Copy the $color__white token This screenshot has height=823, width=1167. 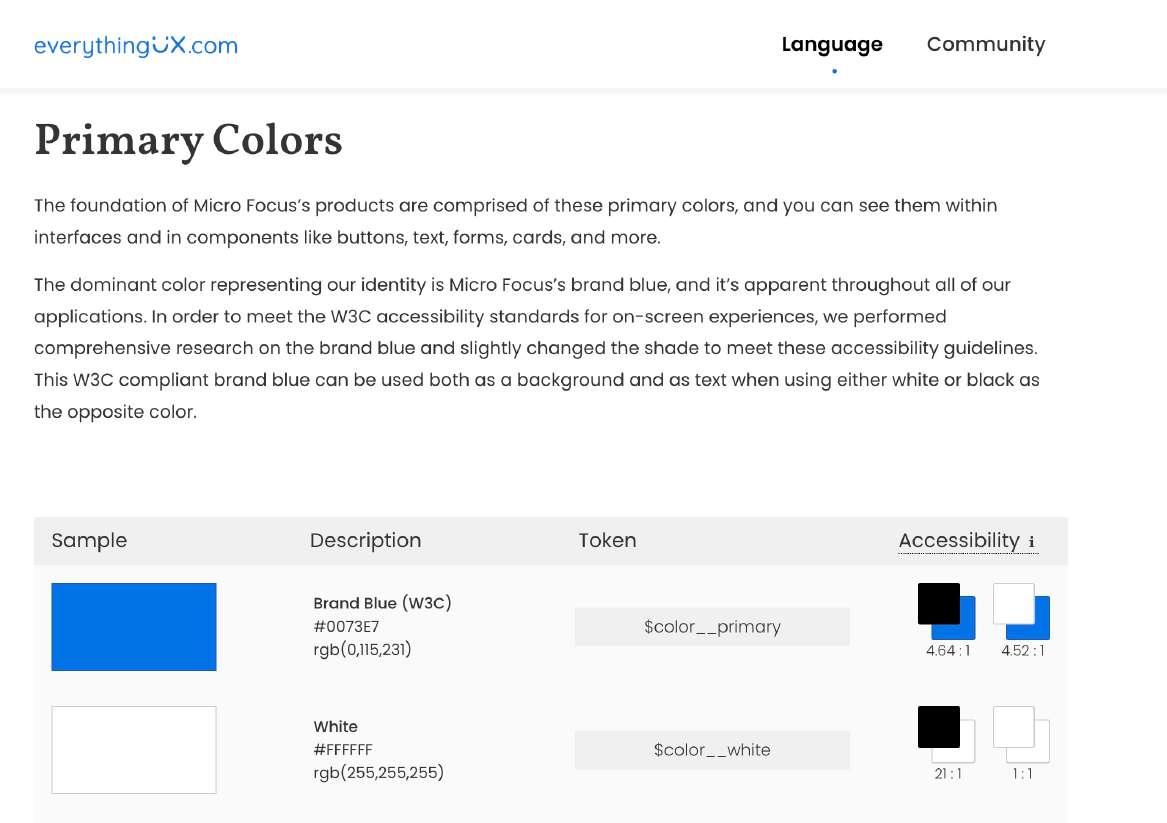coord(712,750)
